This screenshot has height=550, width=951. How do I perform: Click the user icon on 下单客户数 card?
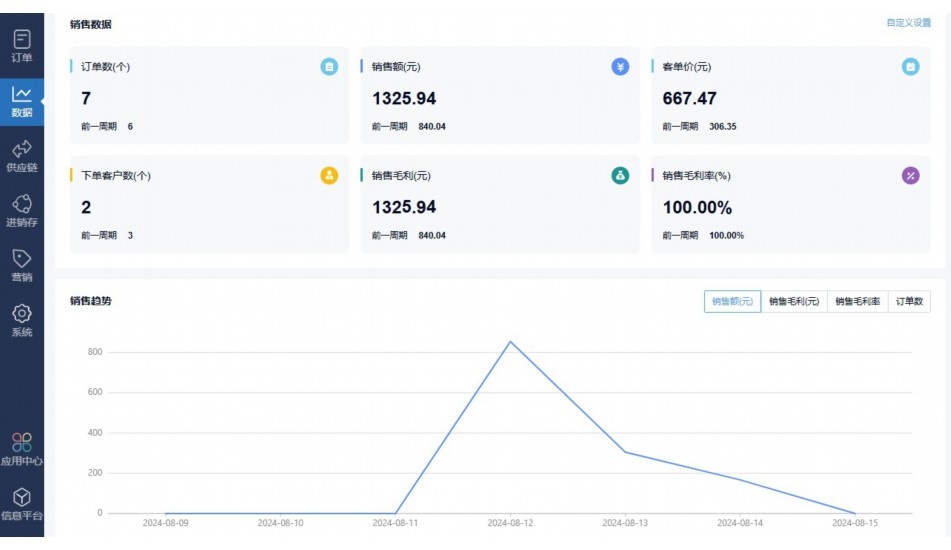329,176
